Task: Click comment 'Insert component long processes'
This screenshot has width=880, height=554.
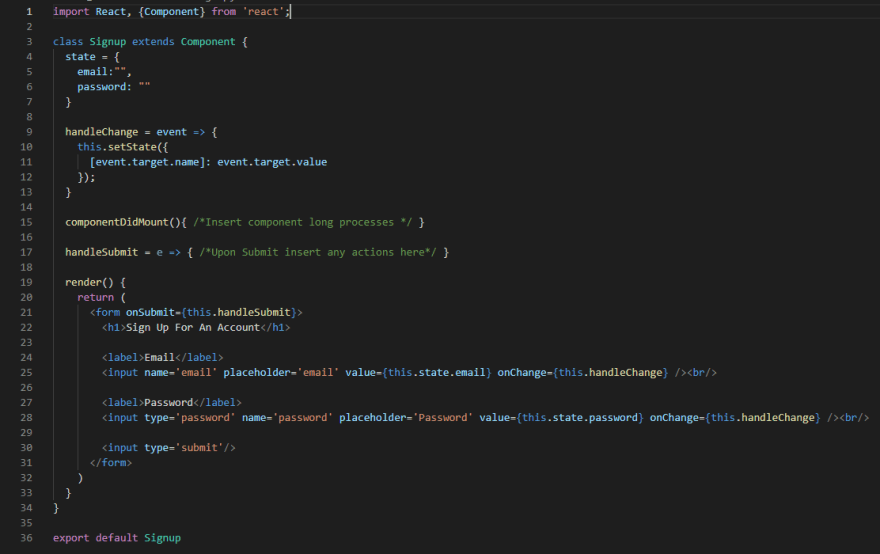Action: 302,222
